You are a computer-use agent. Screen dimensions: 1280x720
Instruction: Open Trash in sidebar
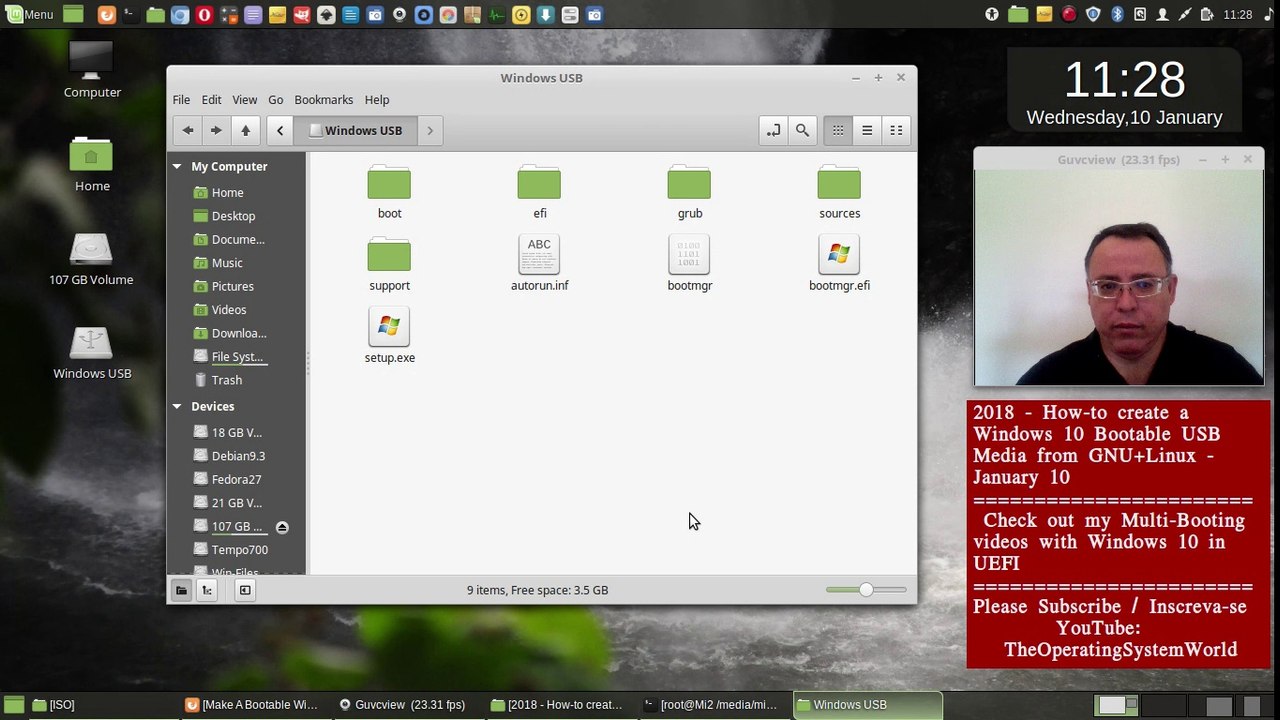226,380
